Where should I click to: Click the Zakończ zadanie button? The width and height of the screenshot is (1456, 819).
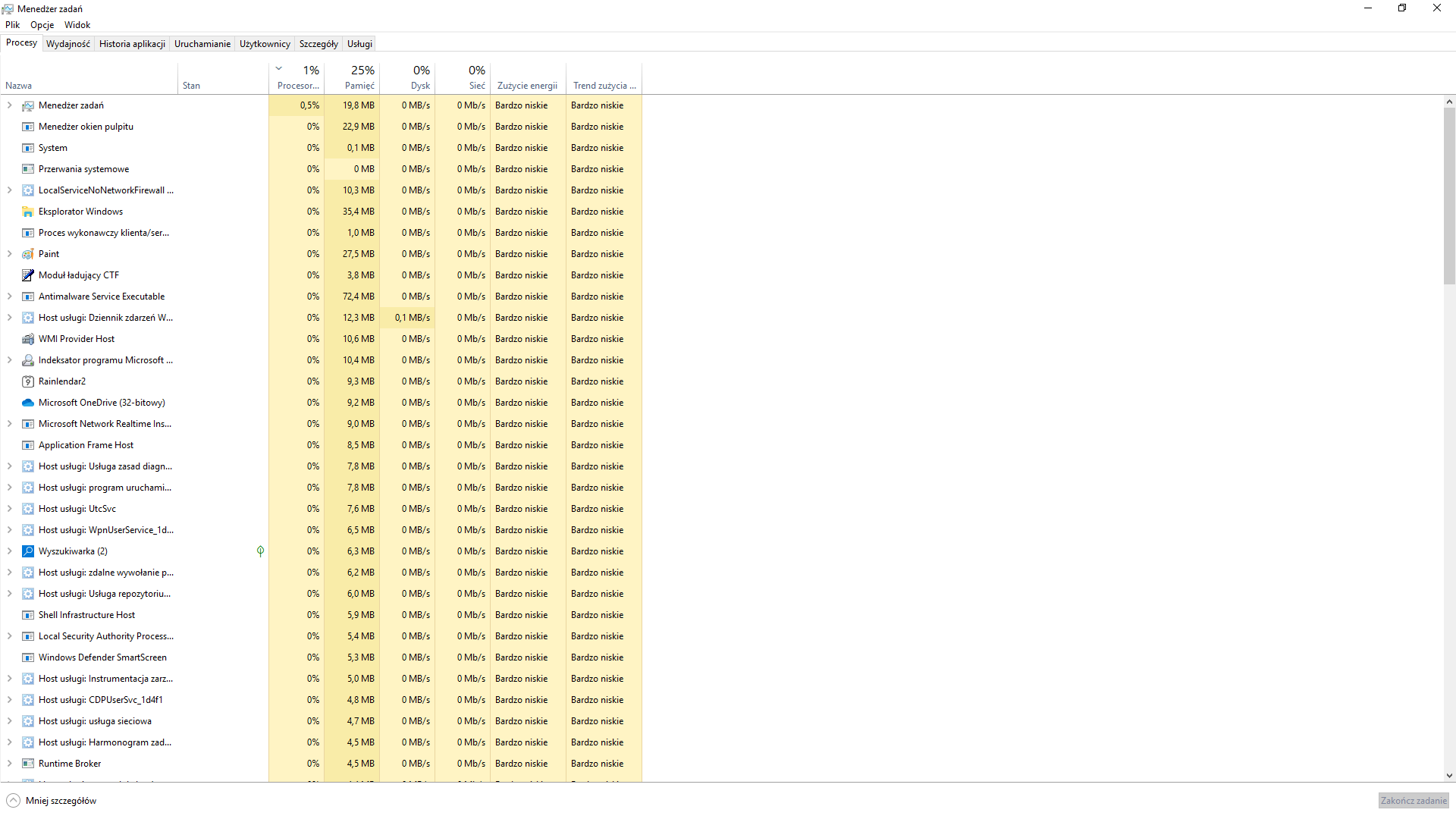point(1413,801)
